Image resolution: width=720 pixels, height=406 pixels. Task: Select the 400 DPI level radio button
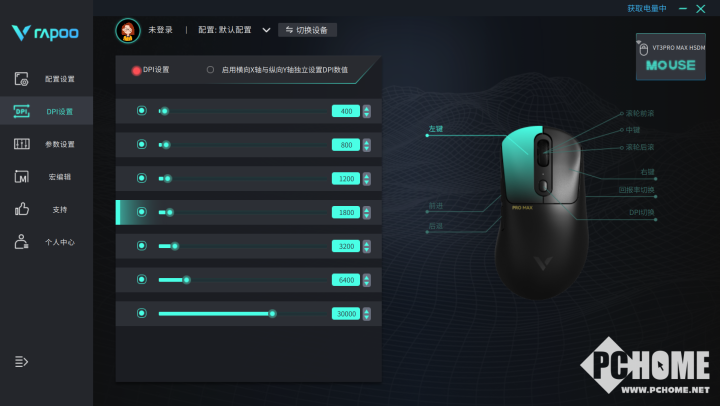[141, 111]
